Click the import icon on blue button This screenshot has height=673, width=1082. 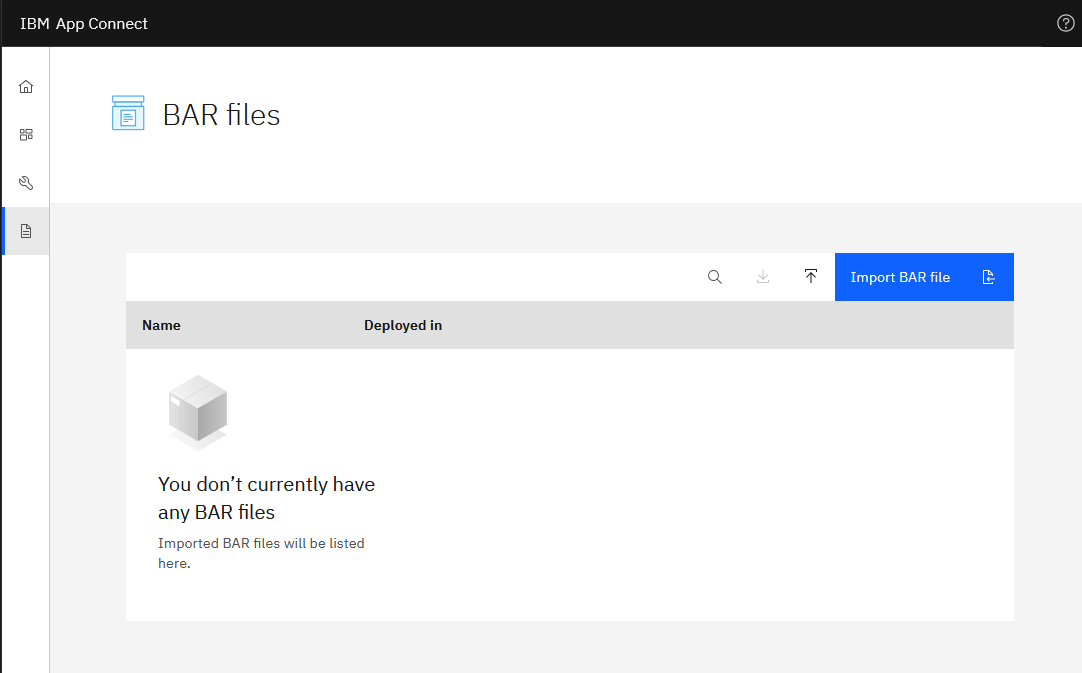[988, 277]
